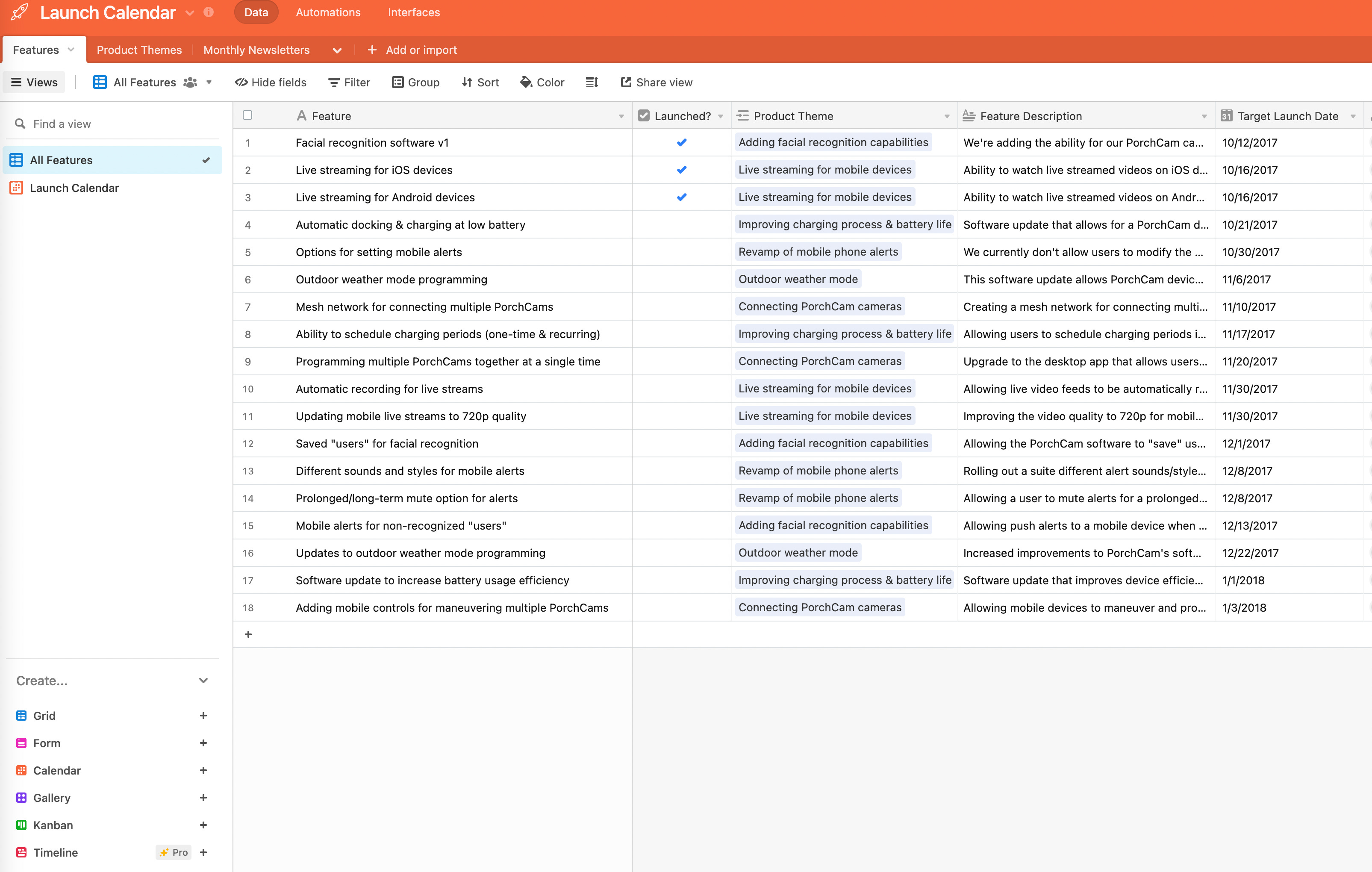Create a new Timeline view

pyautogui.click(x=203, y=852)
